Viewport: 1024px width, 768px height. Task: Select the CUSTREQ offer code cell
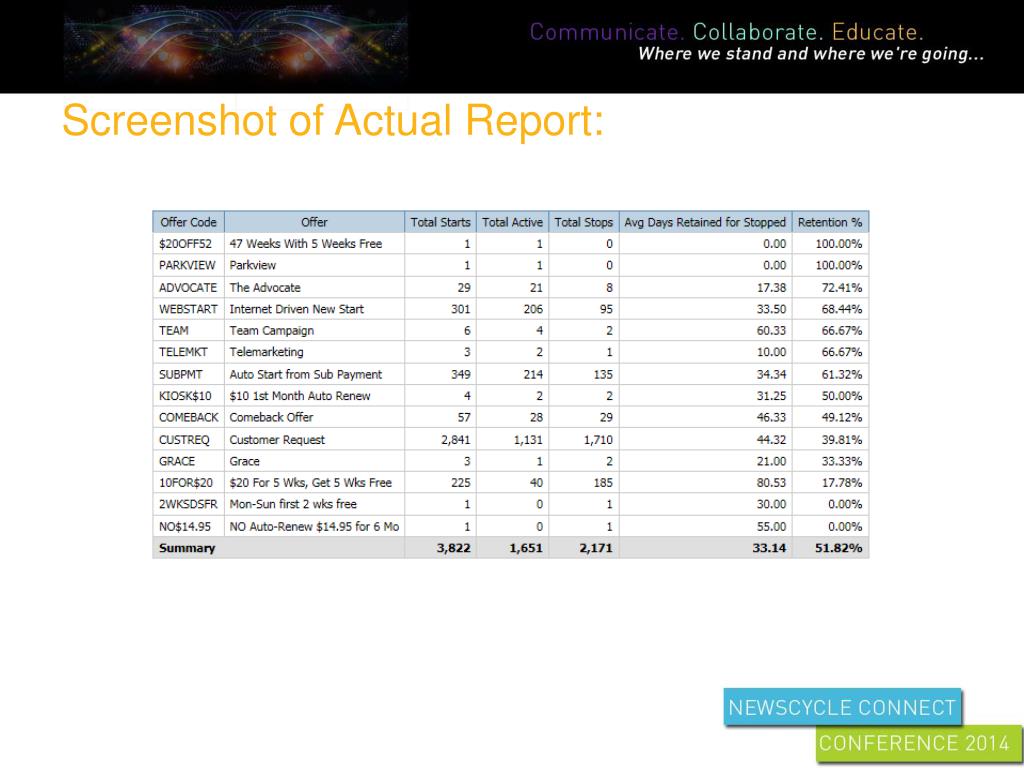(x=188, y=440)
